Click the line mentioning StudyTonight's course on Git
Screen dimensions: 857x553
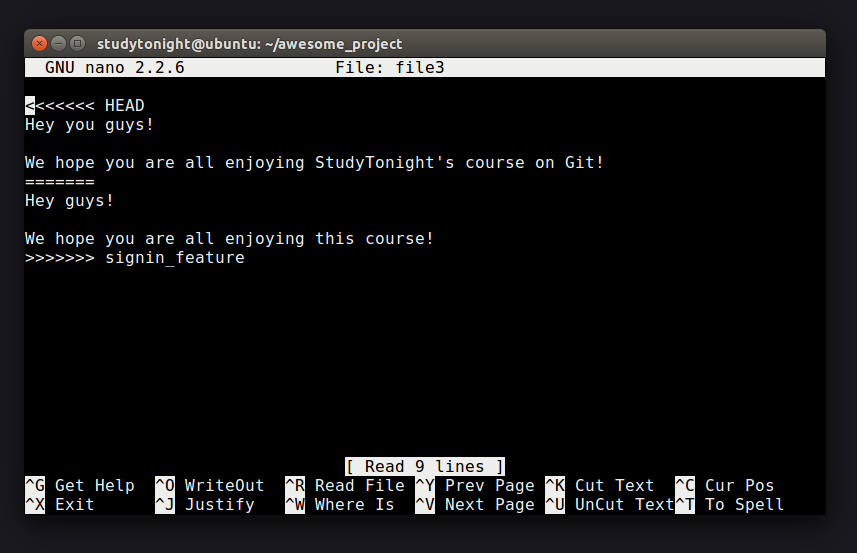(x=314, y=163)
